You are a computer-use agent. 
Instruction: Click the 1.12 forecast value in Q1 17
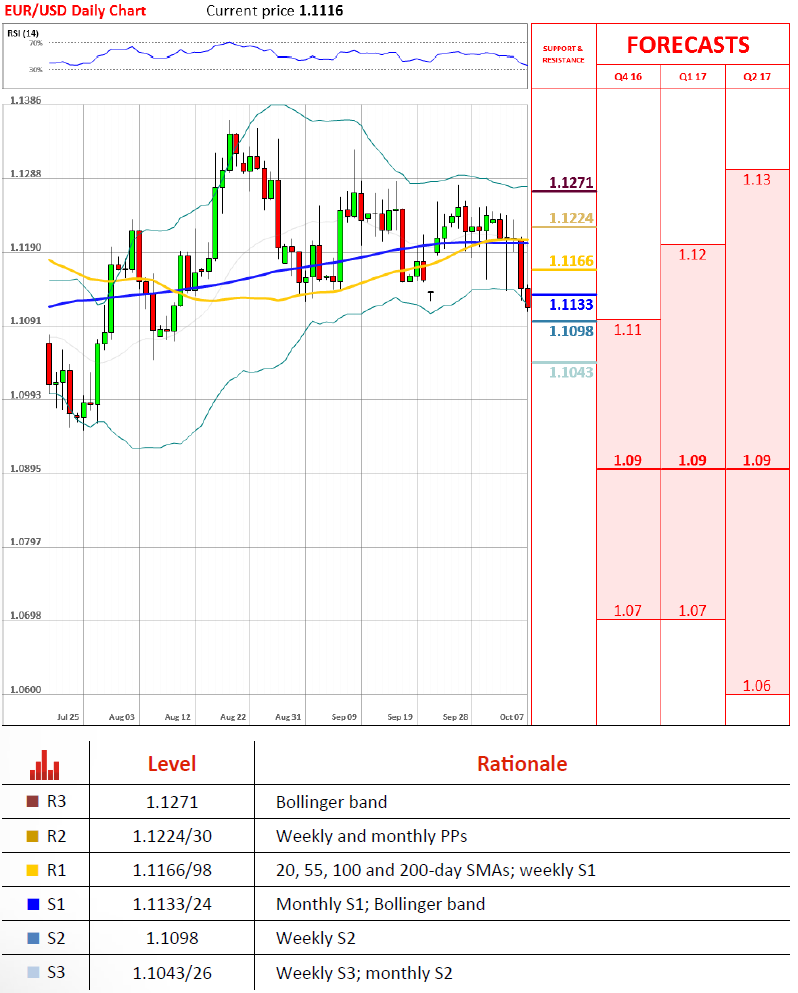692,255
